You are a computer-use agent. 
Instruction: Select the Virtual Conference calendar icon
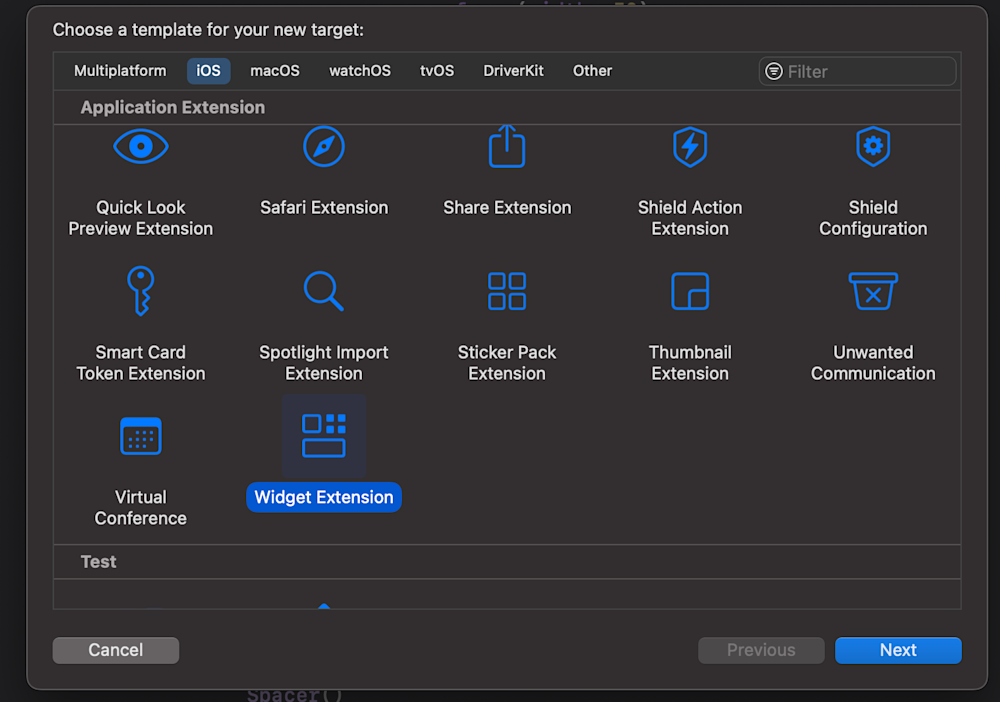click(x=140, y=436)
